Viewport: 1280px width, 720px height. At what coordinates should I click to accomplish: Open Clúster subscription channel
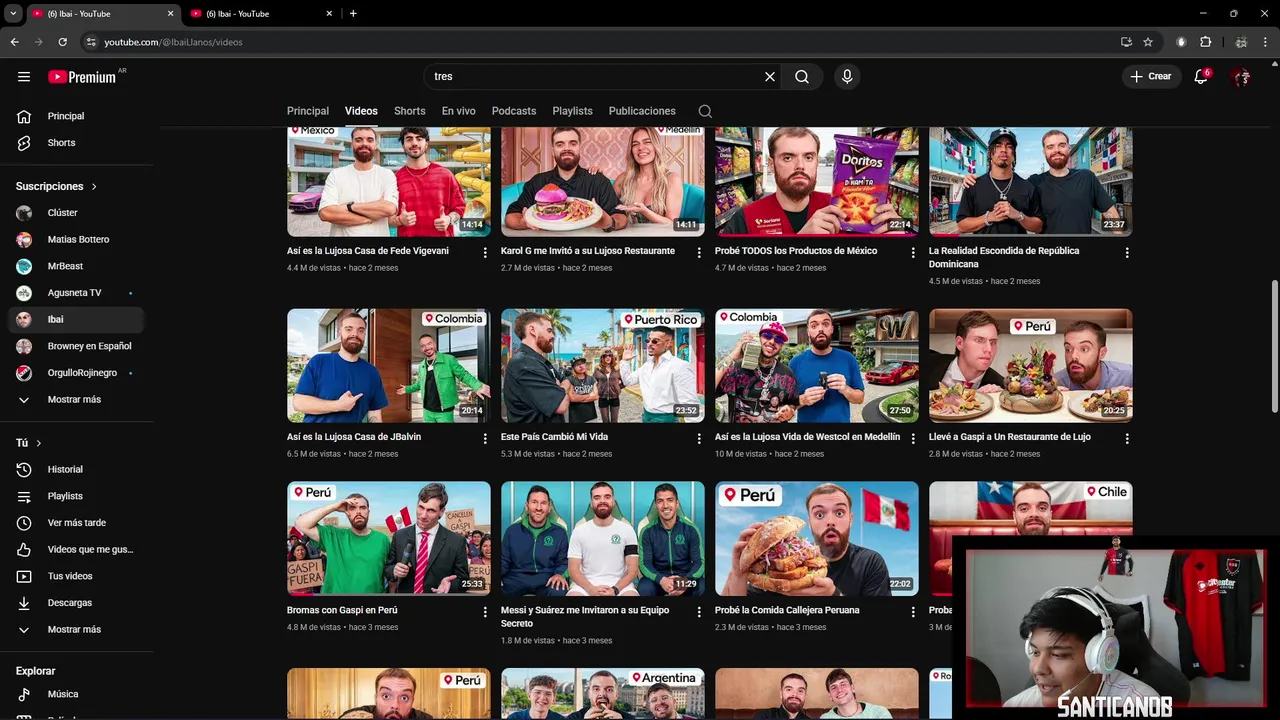tap(77, 213)
